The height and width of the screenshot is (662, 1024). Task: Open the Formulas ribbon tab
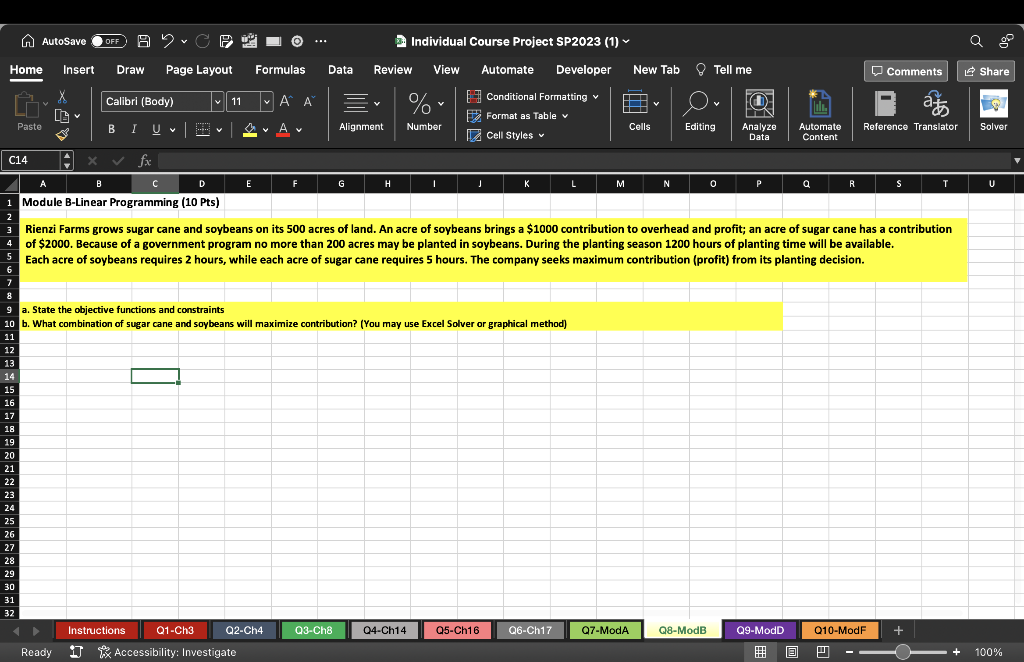[280, 70]
